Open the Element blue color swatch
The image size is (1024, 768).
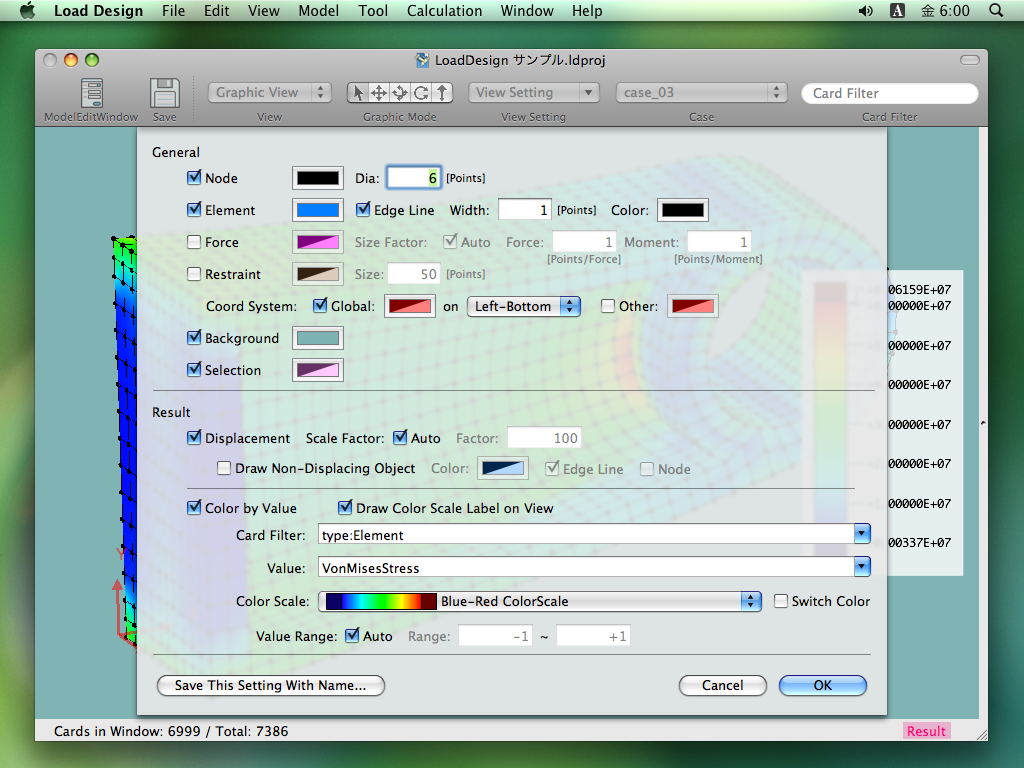[318, 210]
